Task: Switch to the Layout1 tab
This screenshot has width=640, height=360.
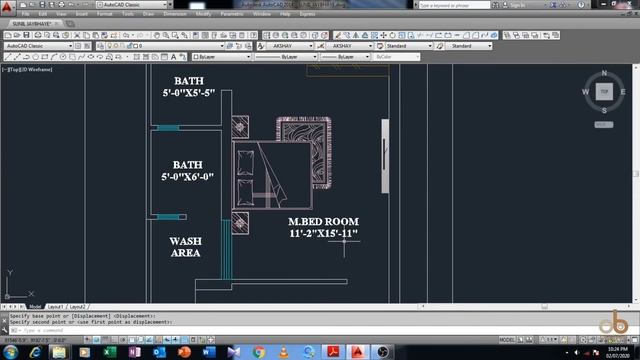Action: pyautogui.click(x=55, y=307)
